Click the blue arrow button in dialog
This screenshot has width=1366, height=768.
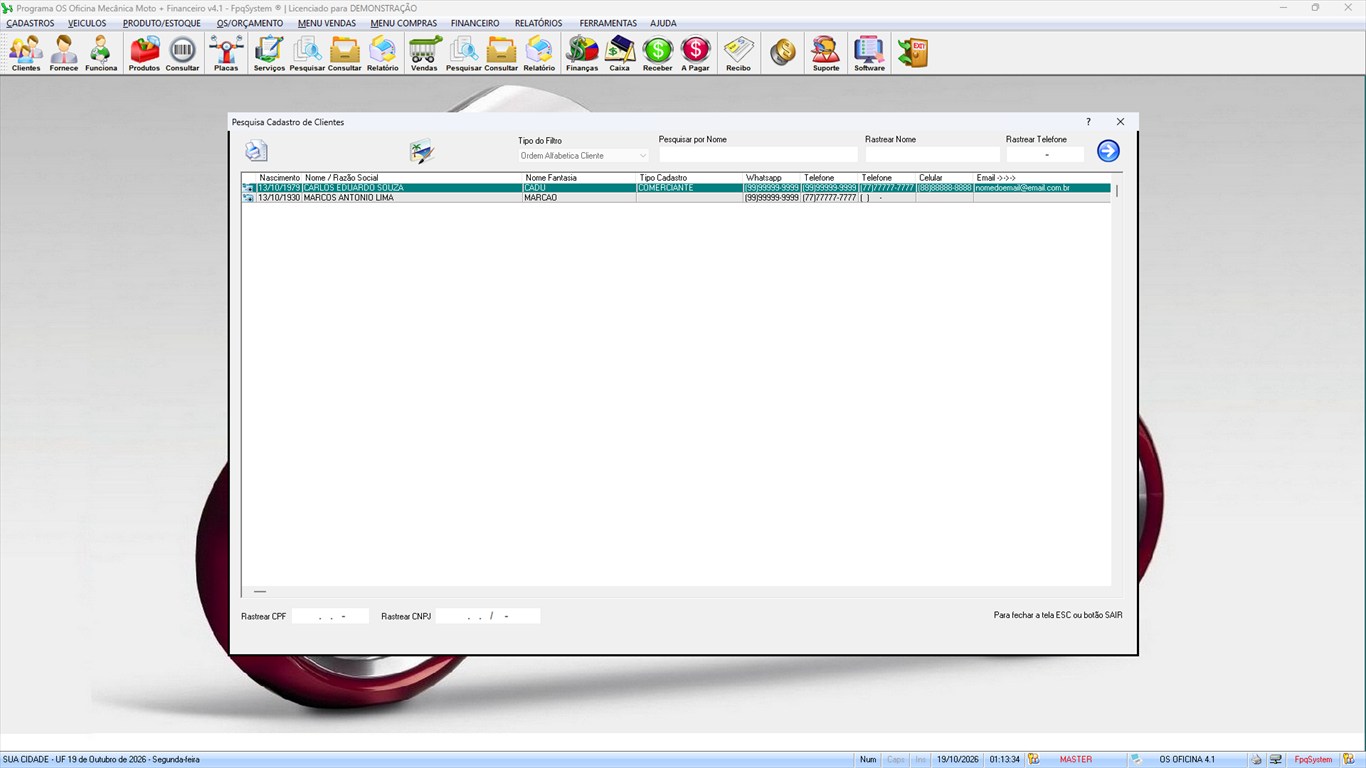point(1108,151)
